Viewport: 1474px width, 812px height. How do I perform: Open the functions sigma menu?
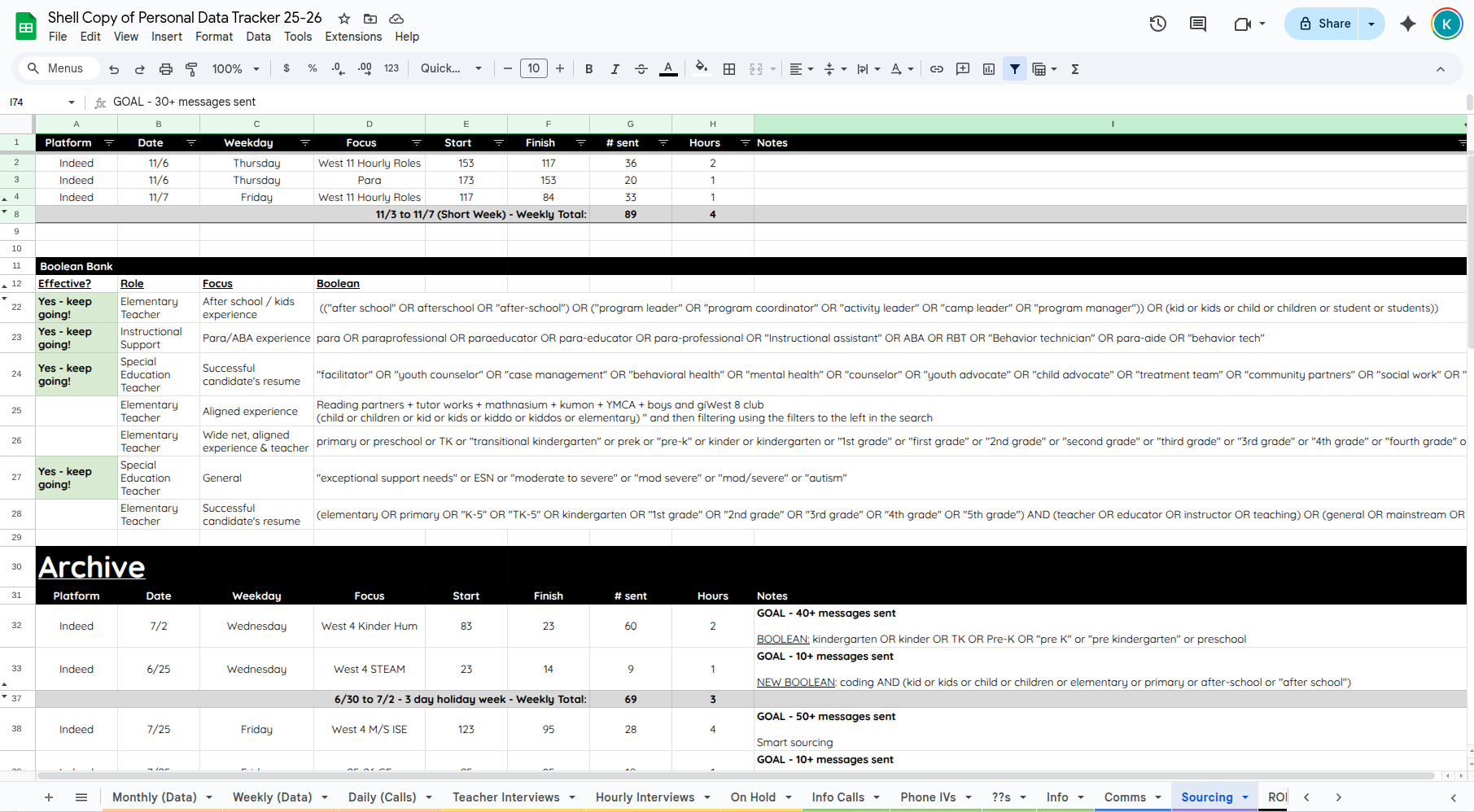1074,68
